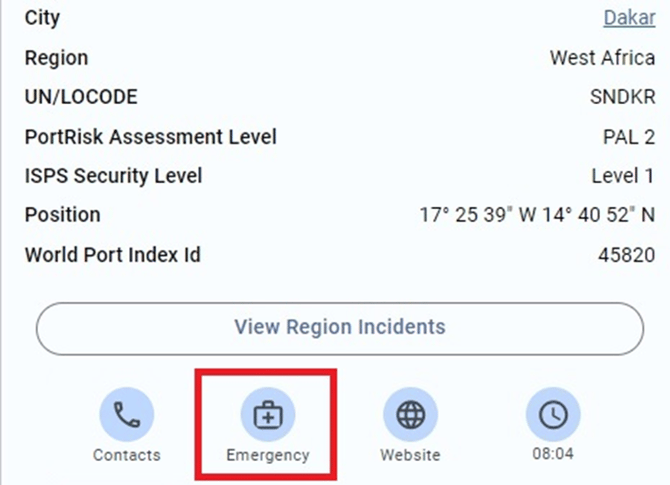
Task: Click the UN/LOCODE field label
Action: [81, 97]
